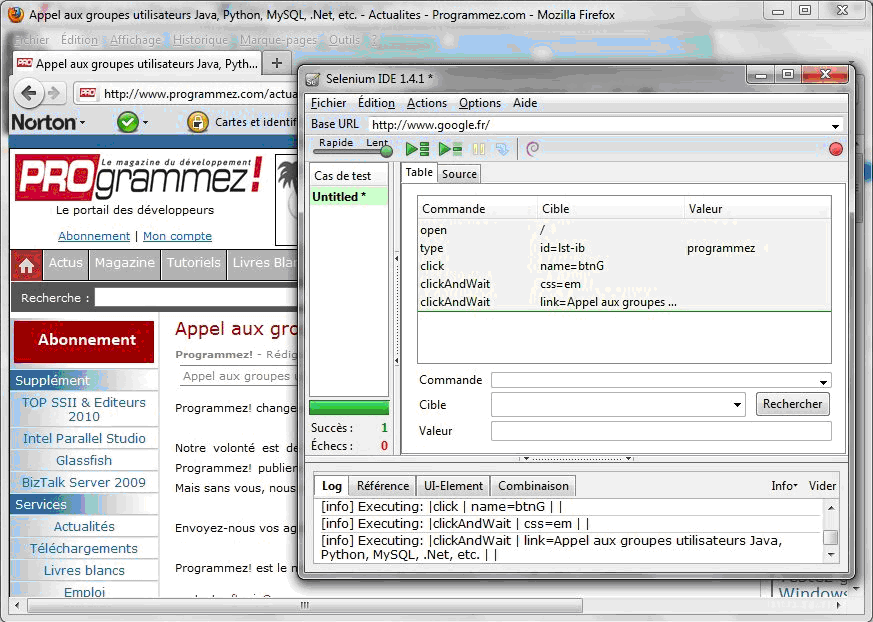Switch to the Source tab
This screenshot has height=622, width=873.
tap(459, 174)
